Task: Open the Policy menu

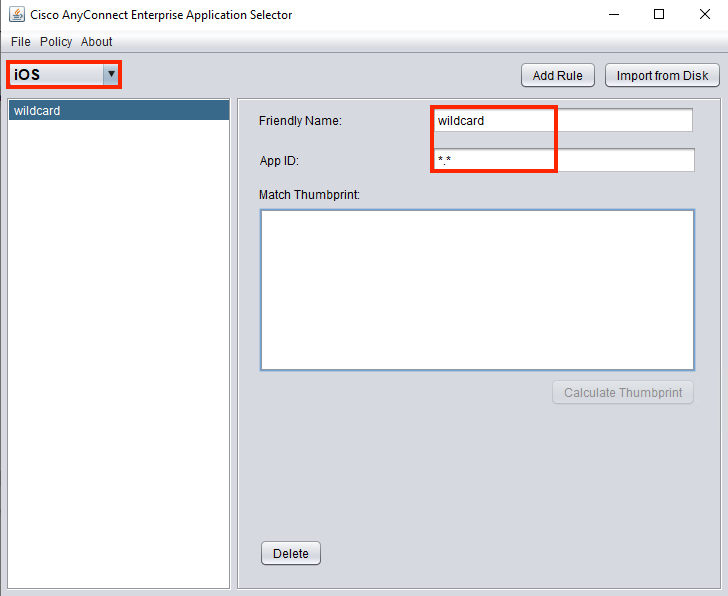Action: (56, 42)
